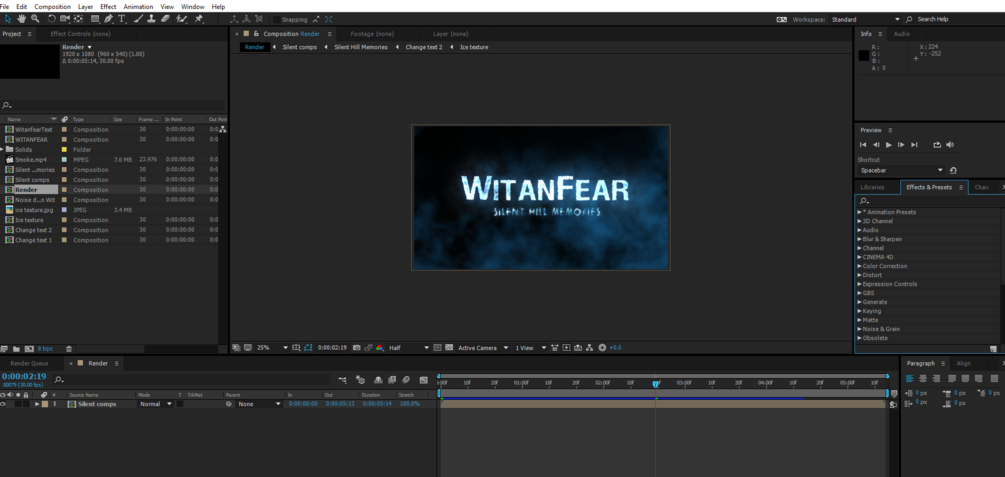This screenshot has height=477, width=1005.
Task: Select the Horizontal Type tool
Action: point(122,19)
